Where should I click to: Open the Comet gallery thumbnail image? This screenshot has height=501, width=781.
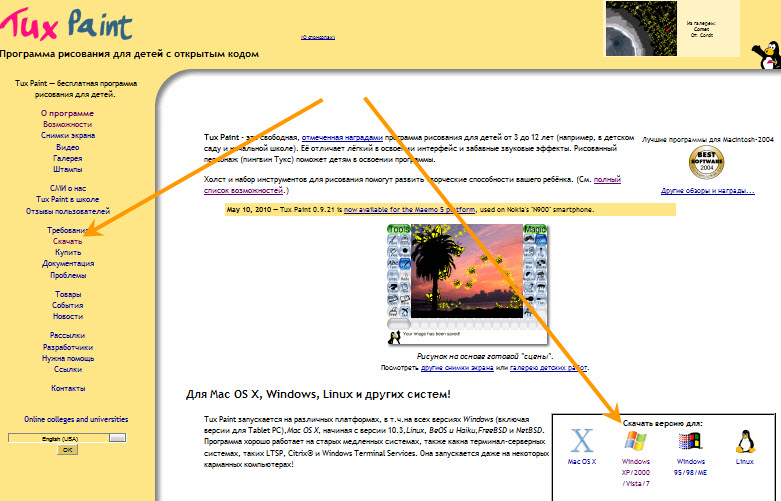[x=643, y=28]
